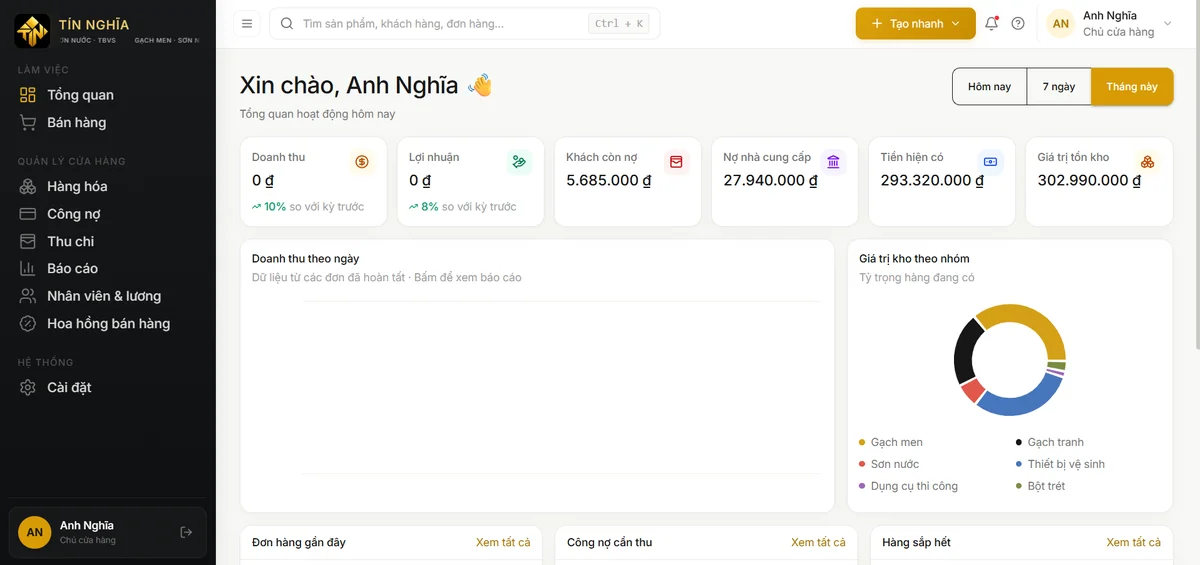Click the logout icon beside Anh Nghĩa
Screen dimensions: 1200x565
point(186,532)
